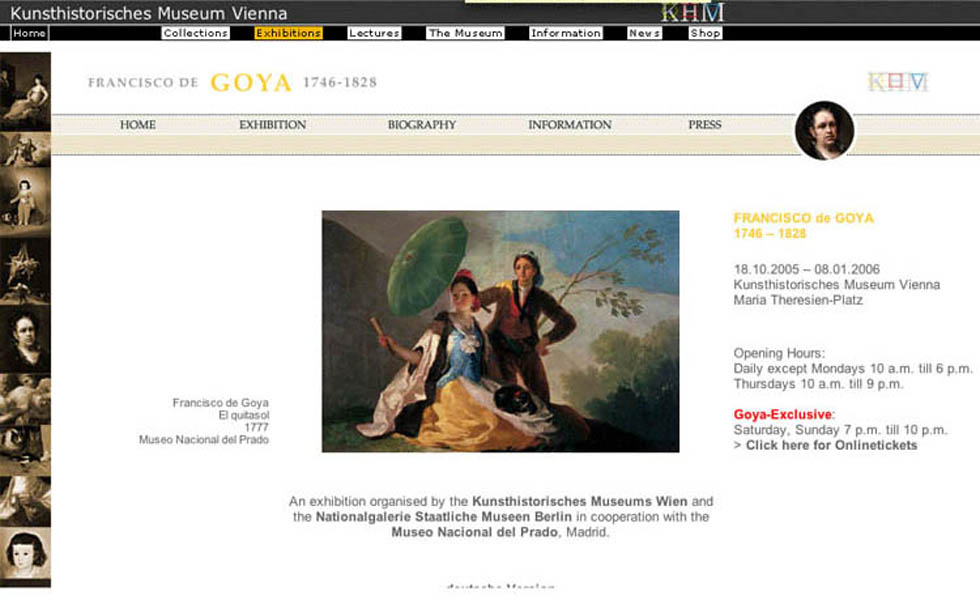Click the standing child in white sidebar thumbnail

point(25,201)
